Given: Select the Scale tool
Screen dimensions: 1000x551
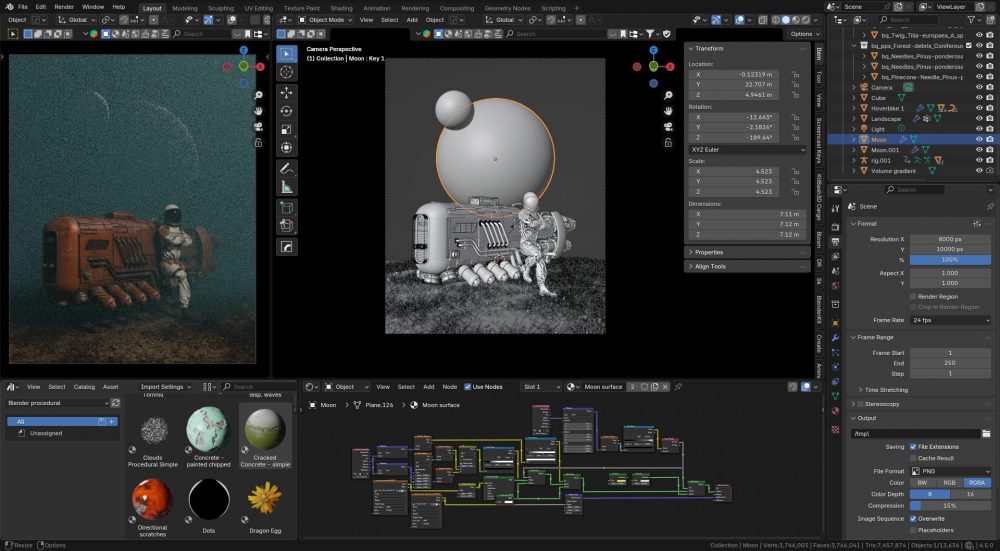Looking at the screenshot, I should 286,129.
